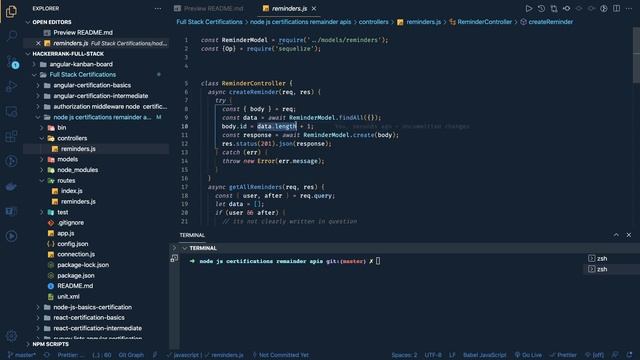Open unit.xml file in explorer
Image resolution: width=640 pixels, height=360 pixels.
click(x=68, y=297)
